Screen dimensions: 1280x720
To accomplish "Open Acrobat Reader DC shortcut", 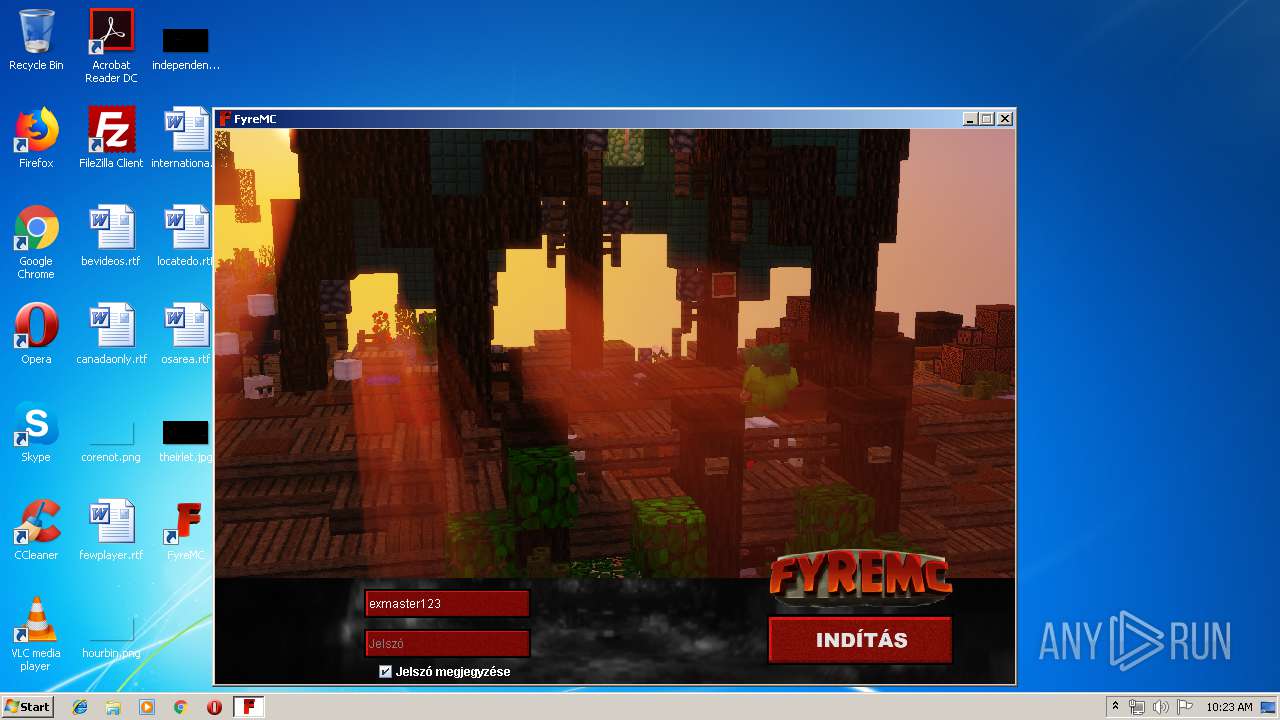I will 111,46.
